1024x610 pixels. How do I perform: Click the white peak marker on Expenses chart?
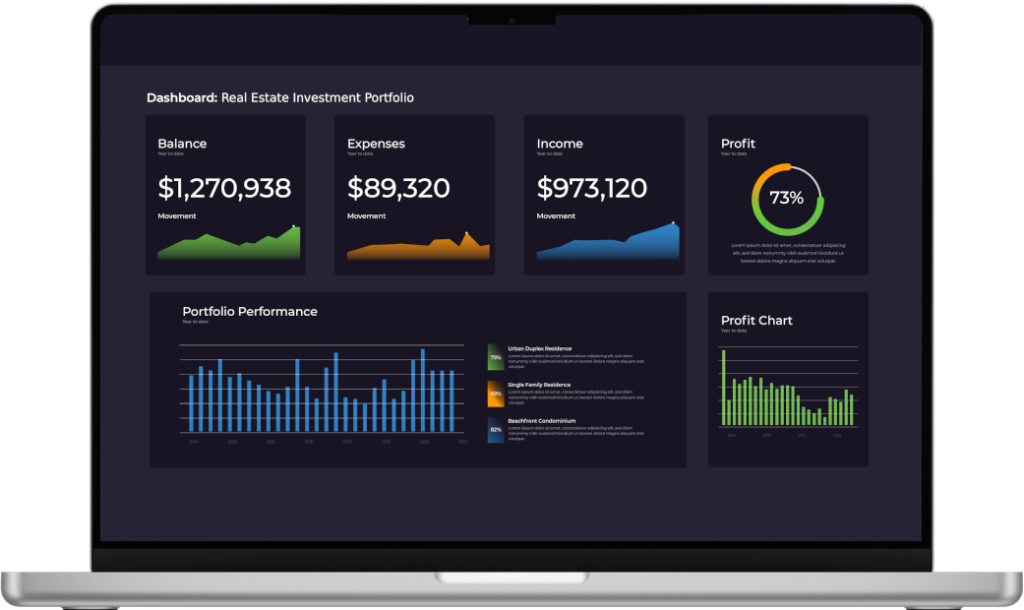coord(466,234)
